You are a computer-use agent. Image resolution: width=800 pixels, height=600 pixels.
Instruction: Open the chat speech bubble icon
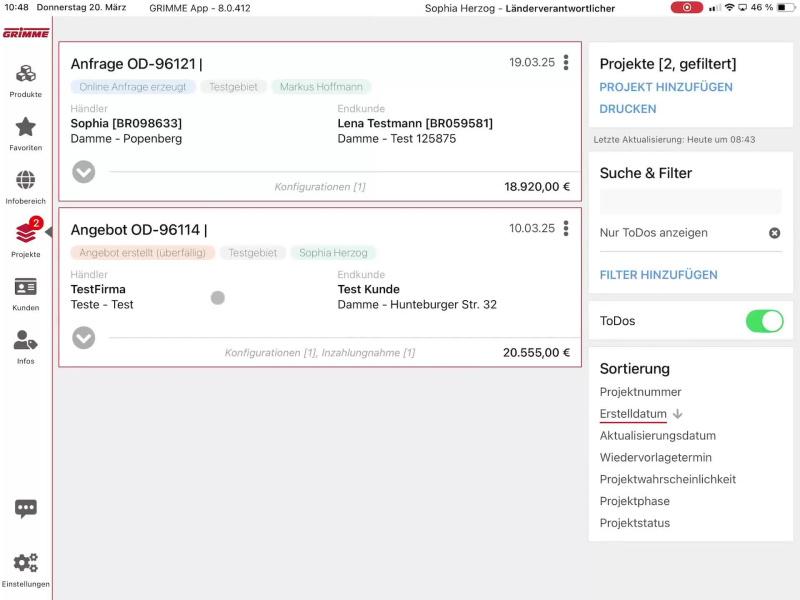point(26,508)
